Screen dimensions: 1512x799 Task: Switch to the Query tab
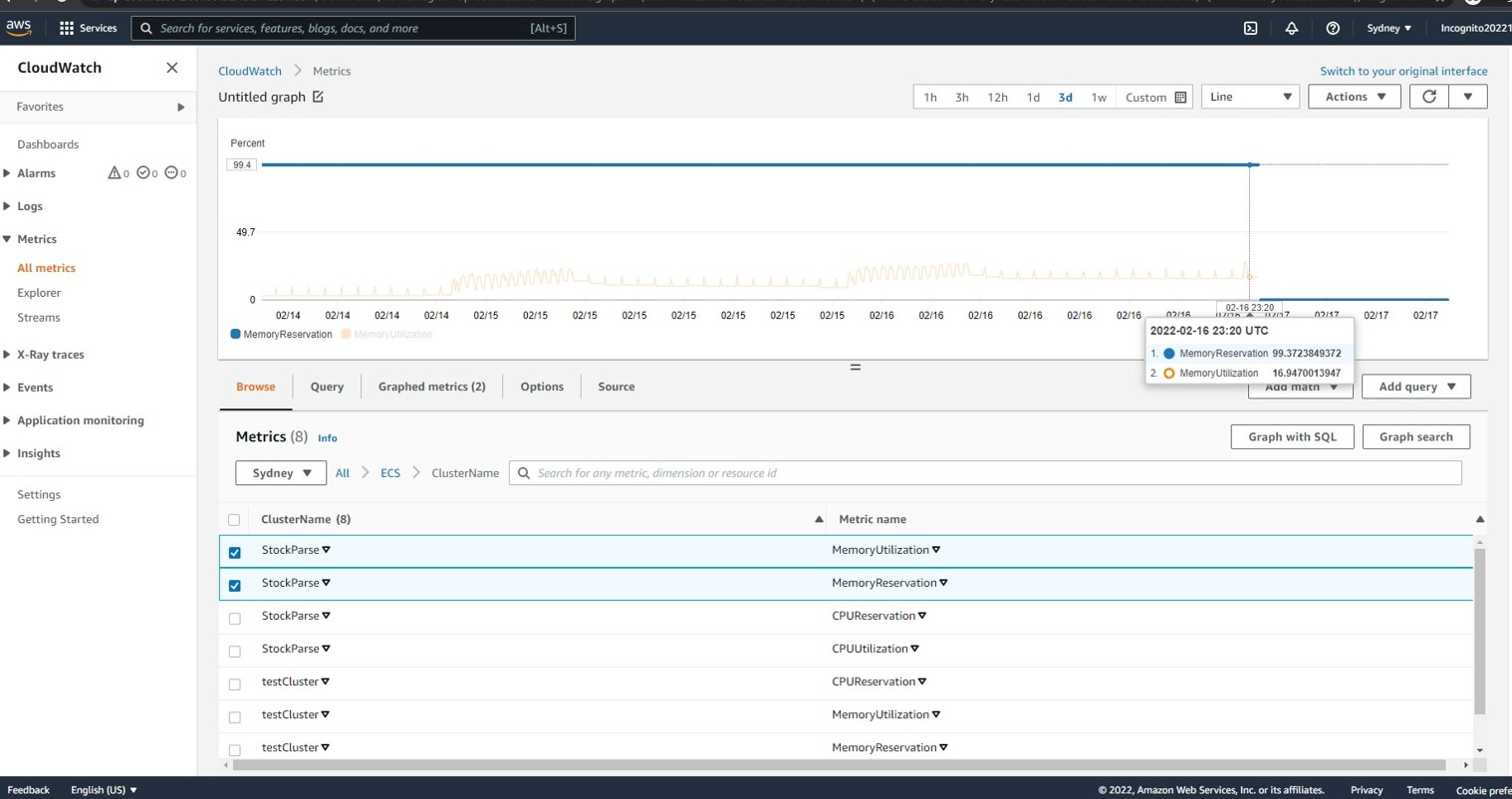click(x=327, y=387)
